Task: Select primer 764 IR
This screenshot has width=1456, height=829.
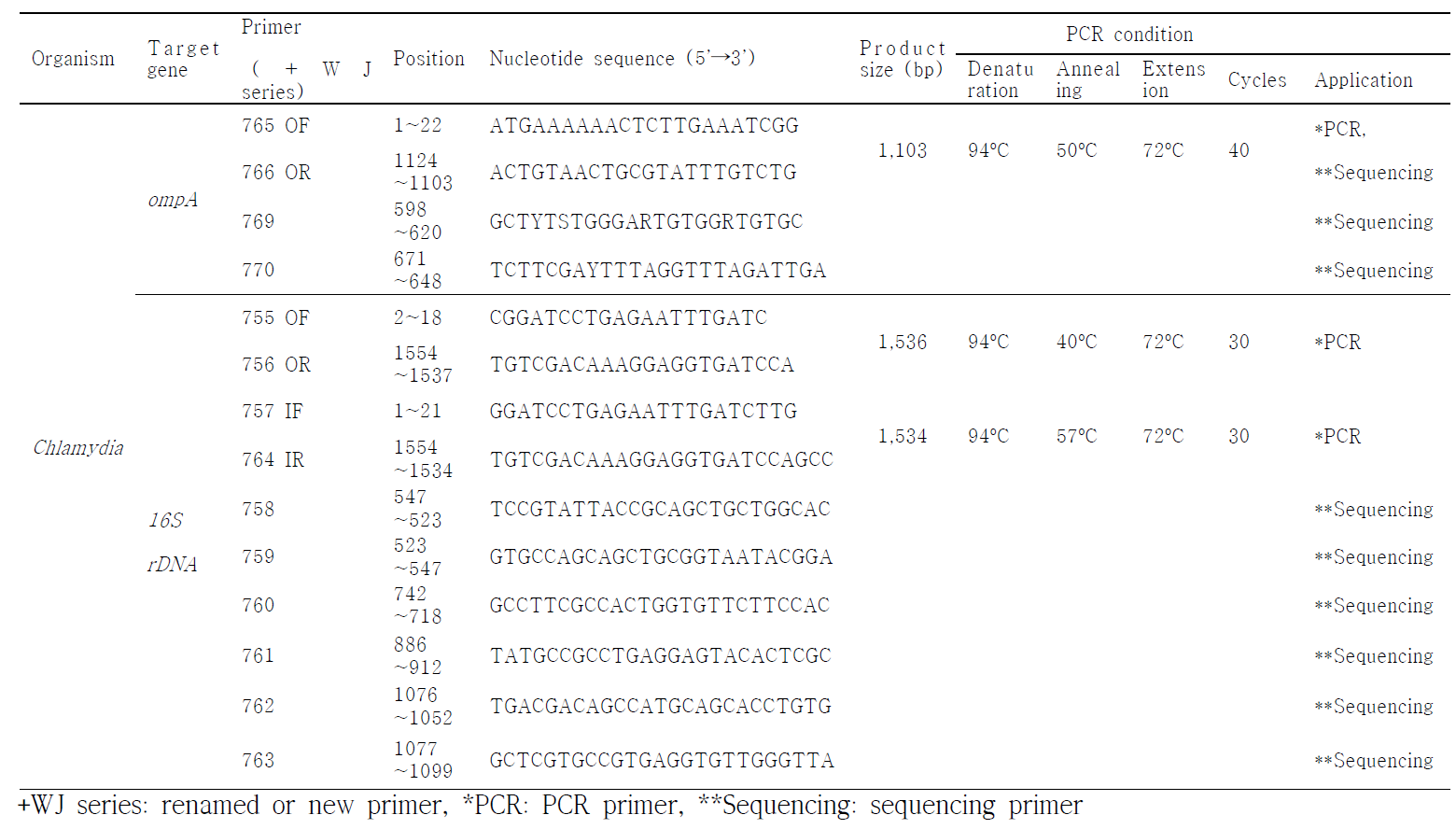Action: point(273,460)
